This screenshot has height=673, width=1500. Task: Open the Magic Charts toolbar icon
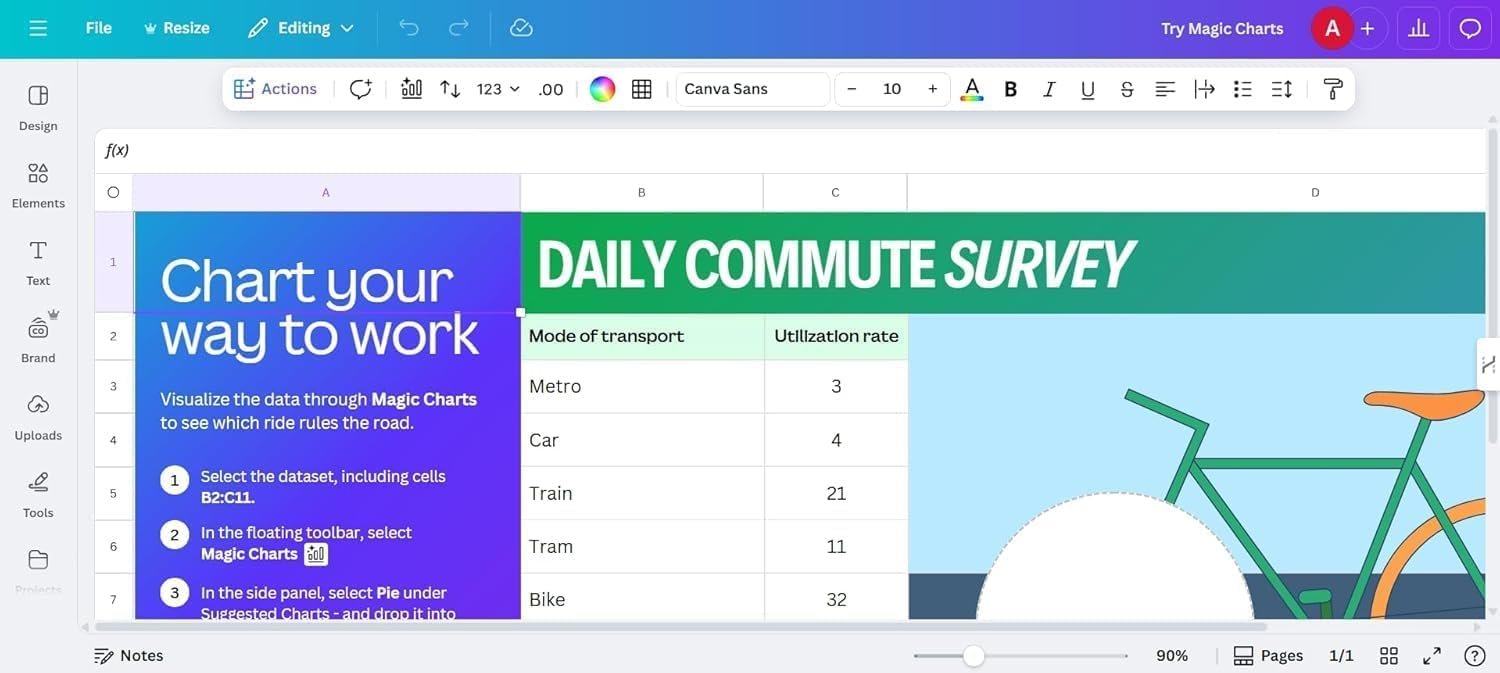[x=411, y=89]
